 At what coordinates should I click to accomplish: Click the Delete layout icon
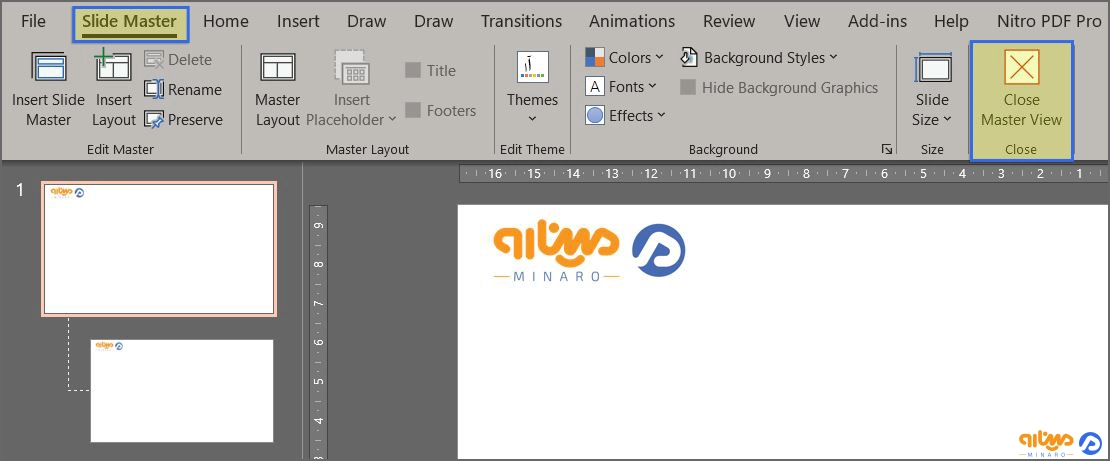(x=154, y=59)
